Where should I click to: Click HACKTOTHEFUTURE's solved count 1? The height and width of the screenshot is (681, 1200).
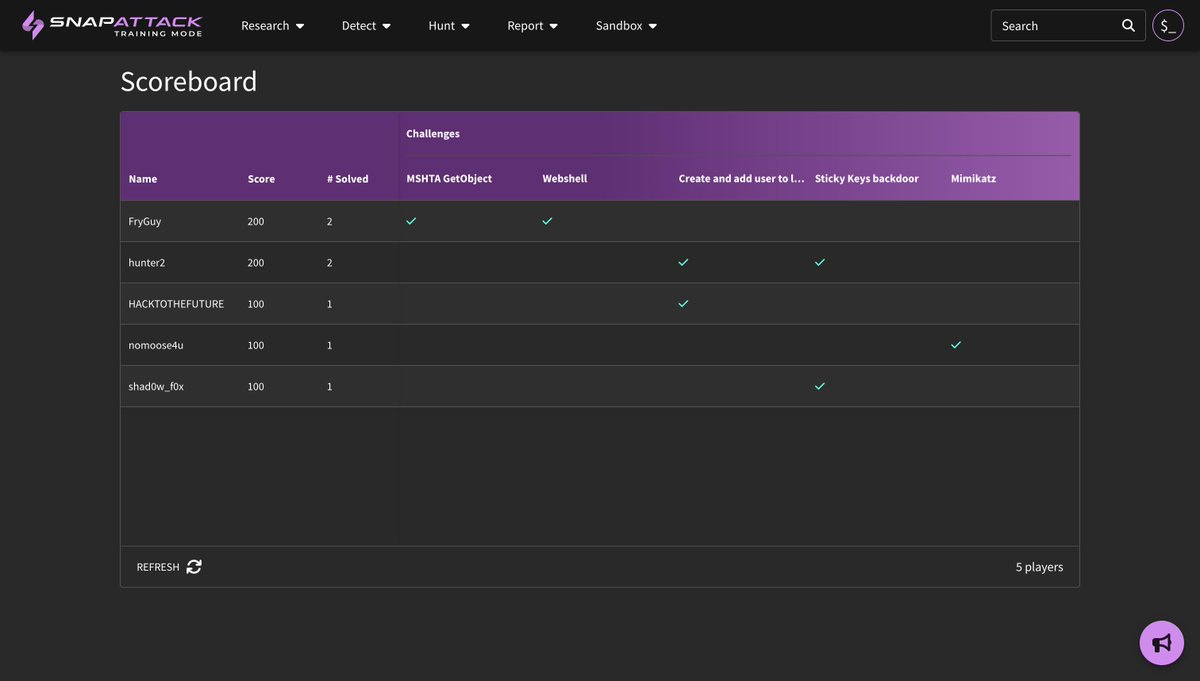point(330,304)
